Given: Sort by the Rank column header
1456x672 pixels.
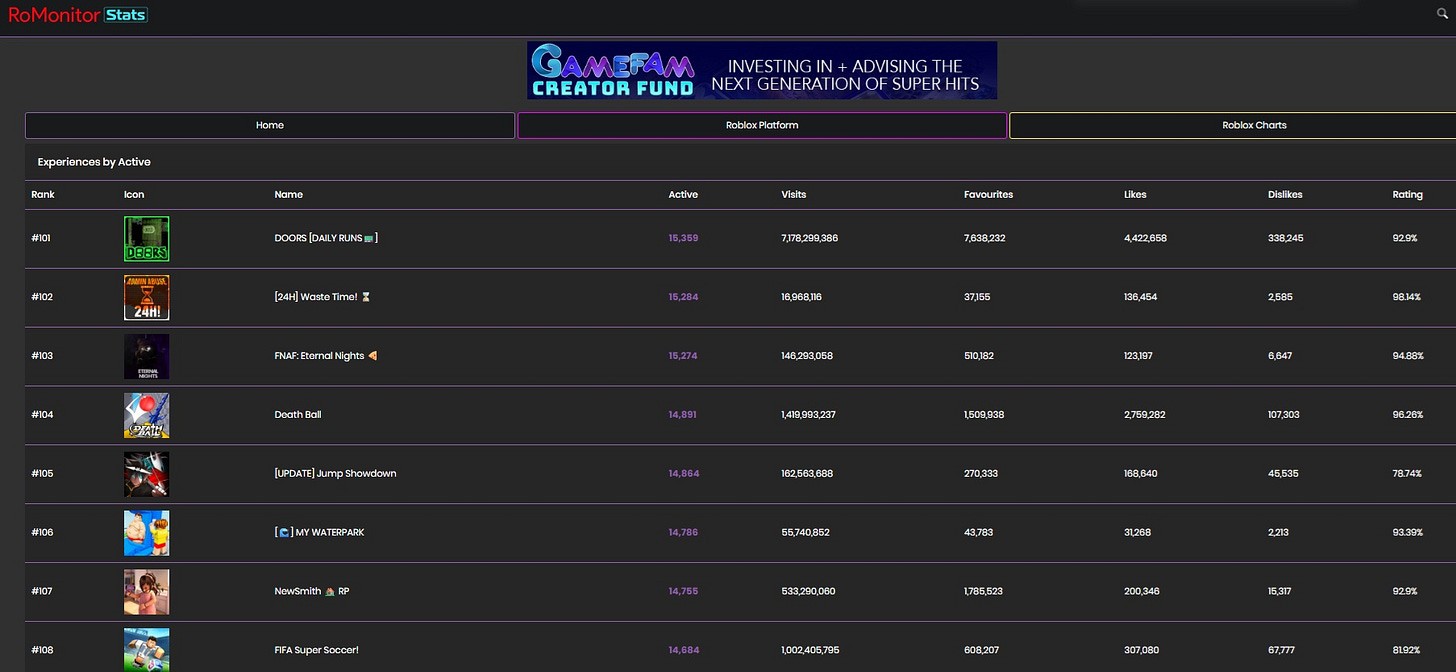Looking at the screenshot, I should point(43,194).
